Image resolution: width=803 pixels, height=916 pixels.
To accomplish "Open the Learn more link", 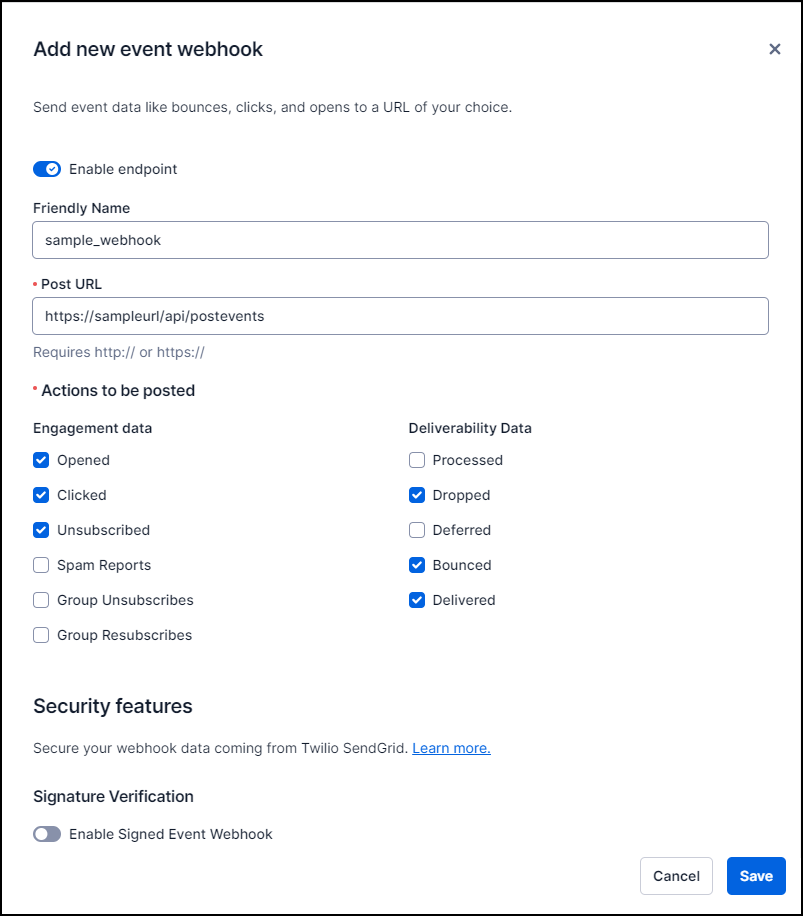I will pyautogui.click(x=451, y=748).
